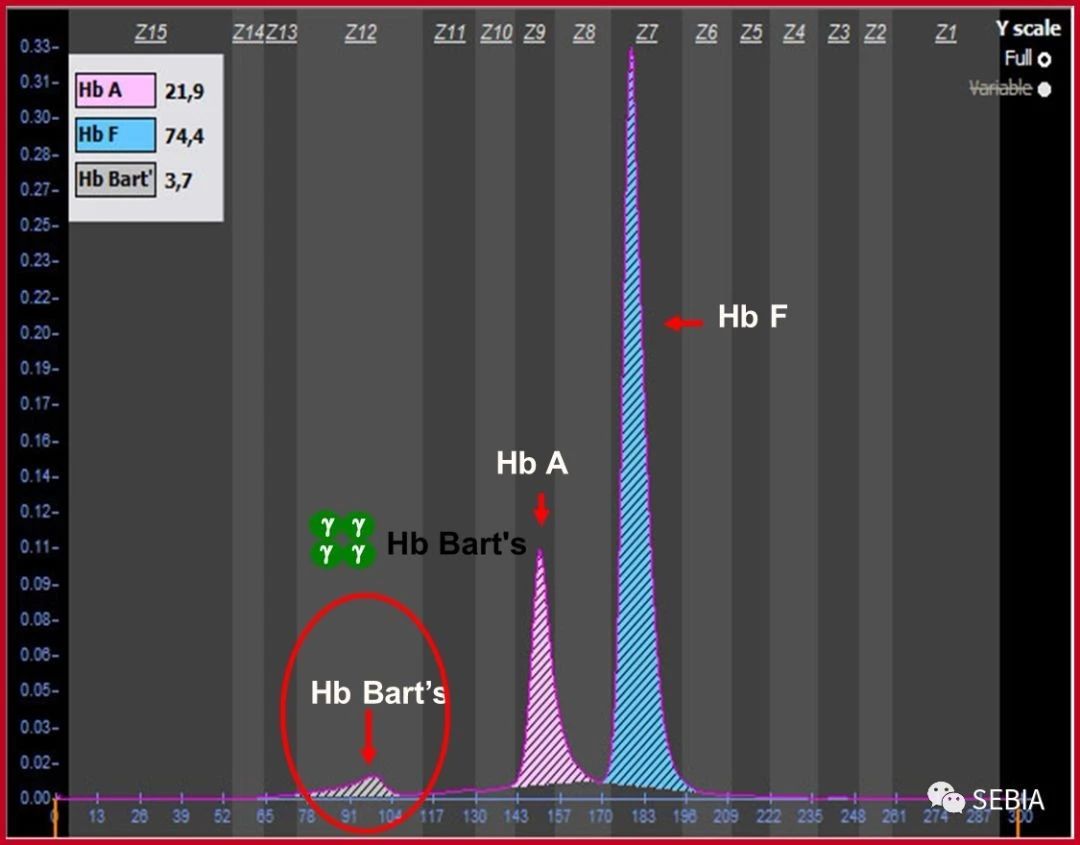The width and height of the screenshot is (1080, 845).
Task: Click the Z12 zone label
Action: tap(360, 33)
